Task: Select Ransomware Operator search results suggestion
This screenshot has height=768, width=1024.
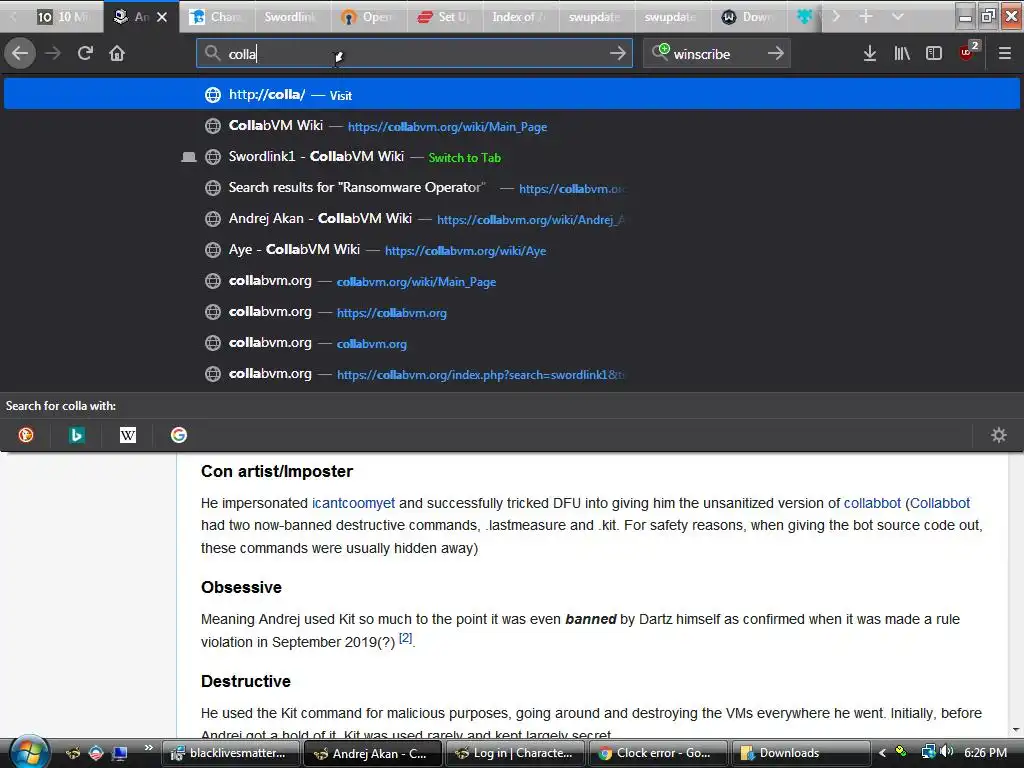Action: click(x=511, y=188)
